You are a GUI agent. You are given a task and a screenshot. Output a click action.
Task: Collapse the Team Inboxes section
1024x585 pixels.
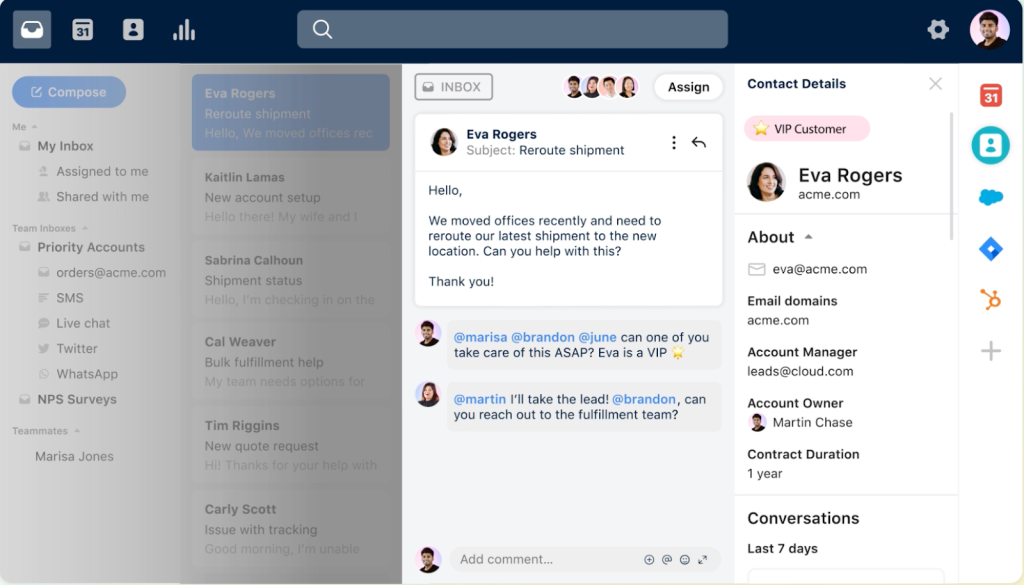pos(84,229)
